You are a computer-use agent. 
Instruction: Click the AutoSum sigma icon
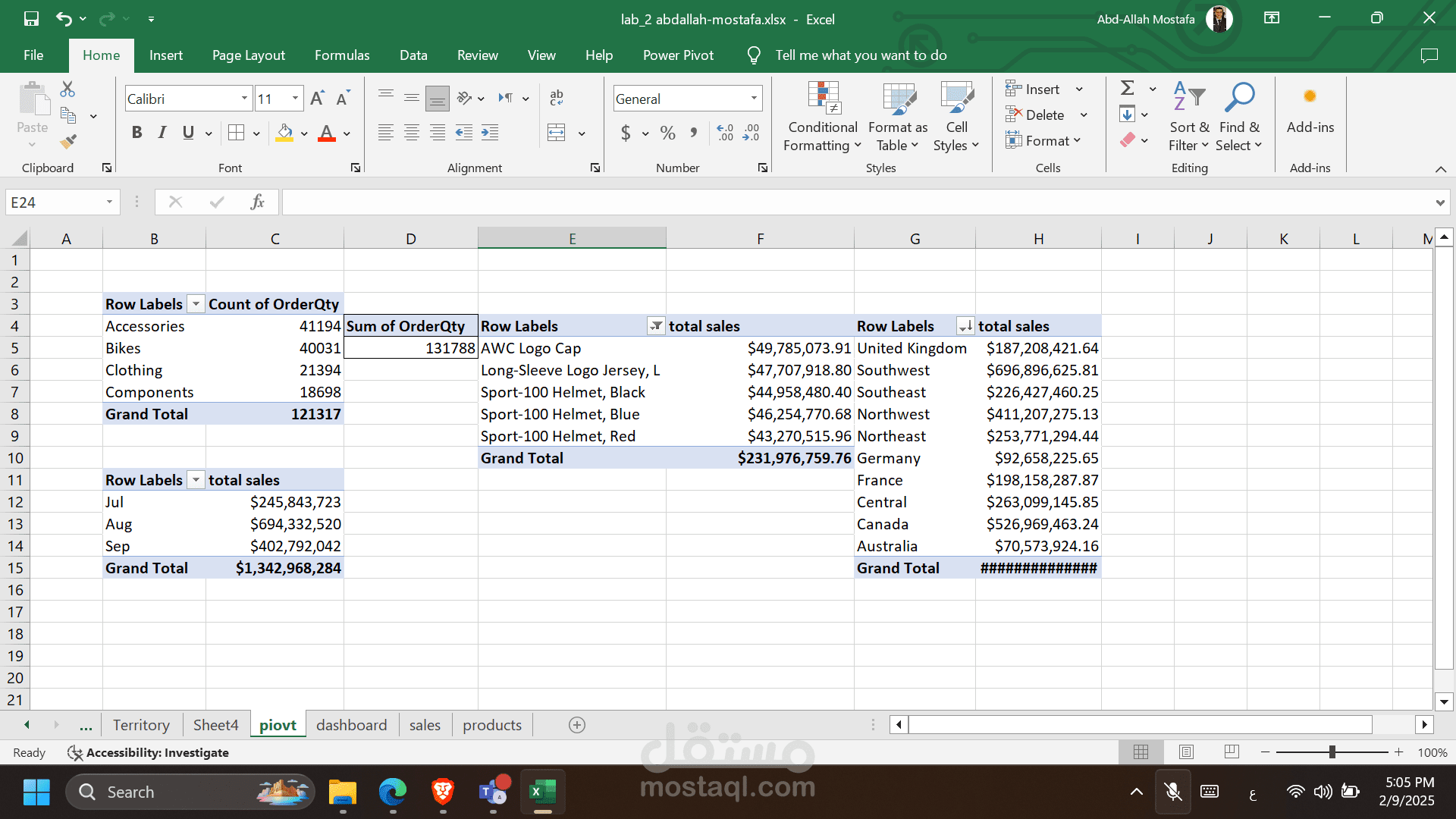(1128, 89)
